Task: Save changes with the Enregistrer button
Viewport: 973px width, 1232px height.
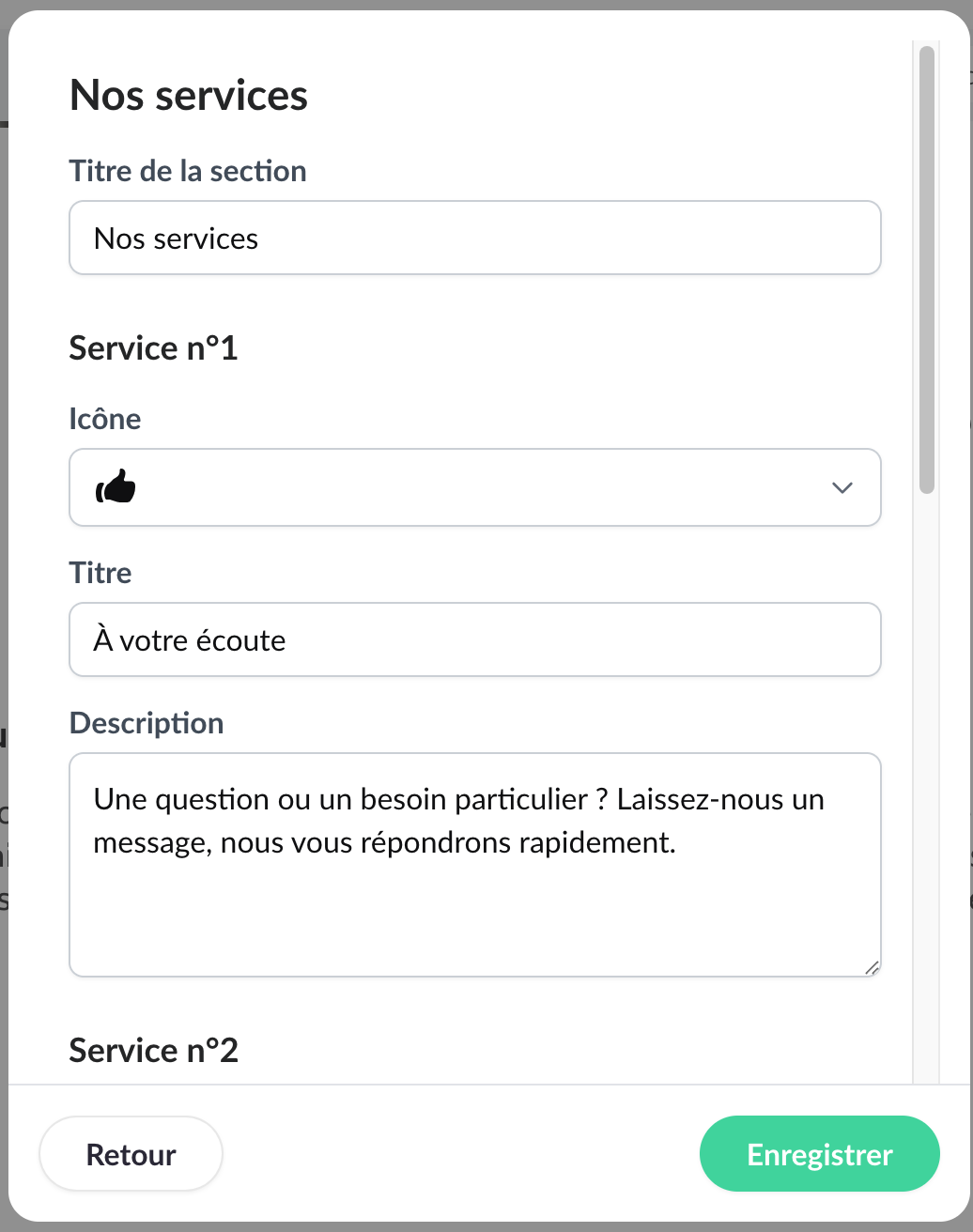Action: (819, 1154)
